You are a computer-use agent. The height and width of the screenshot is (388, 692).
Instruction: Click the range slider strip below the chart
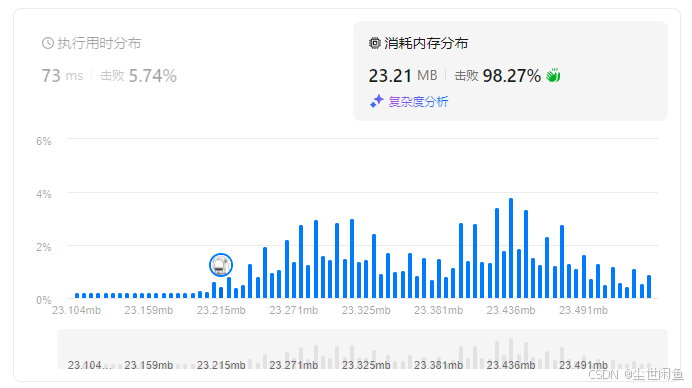(362, 349)
